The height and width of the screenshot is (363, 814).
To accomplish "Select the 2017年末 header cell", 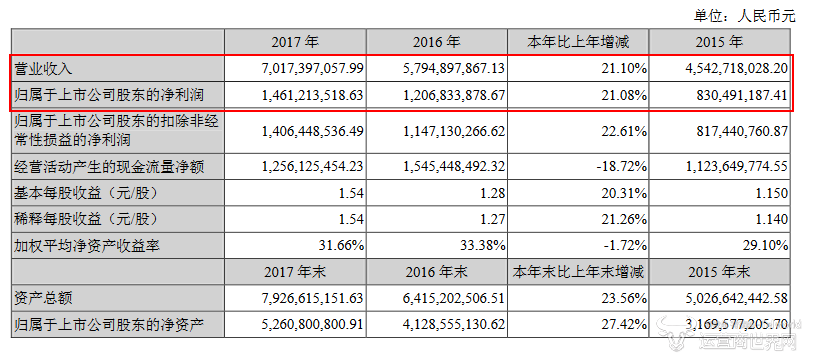I will tap(295, 272).
